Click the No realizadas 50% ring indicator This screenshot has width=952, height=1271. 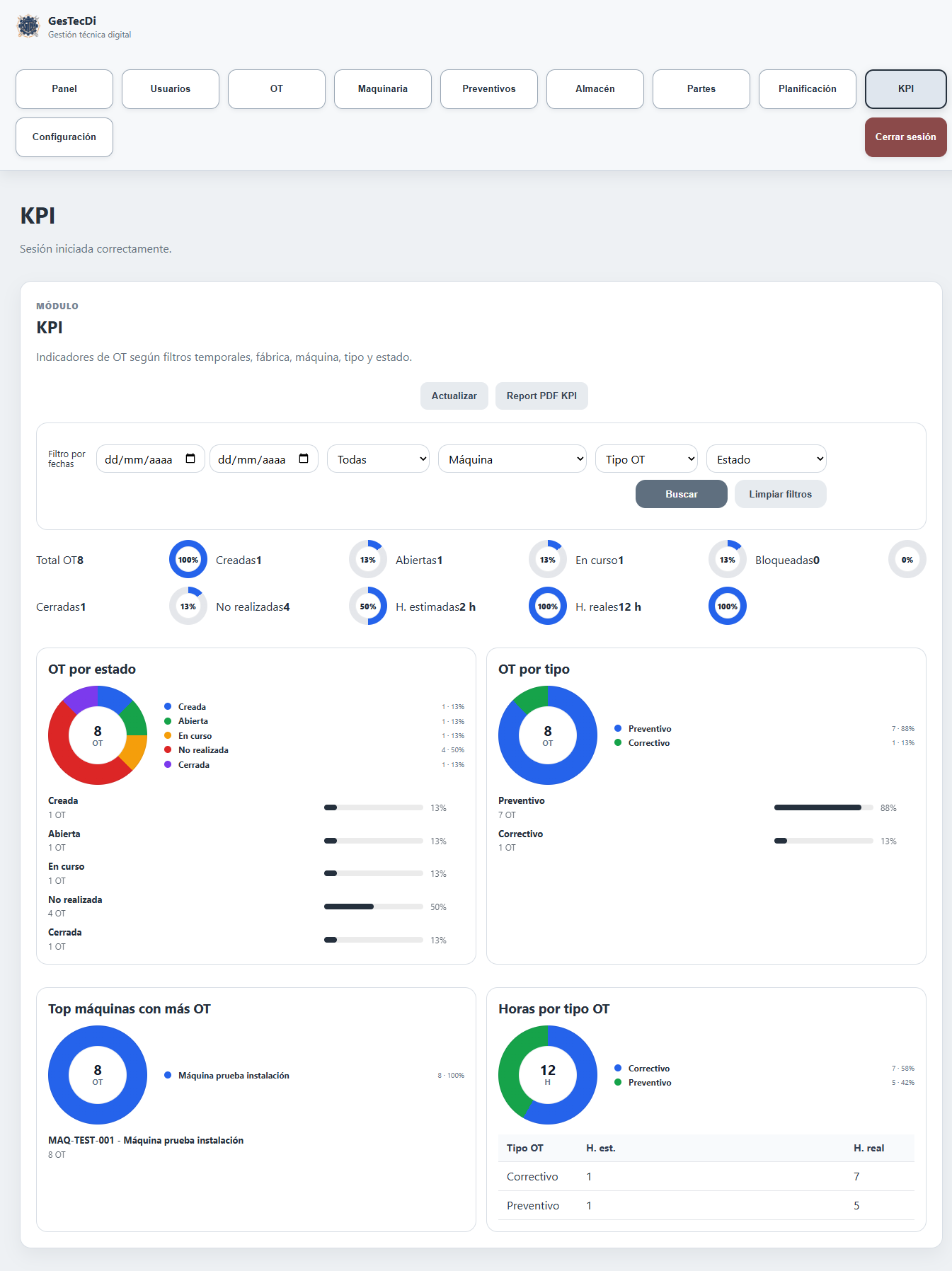[368, 606]
